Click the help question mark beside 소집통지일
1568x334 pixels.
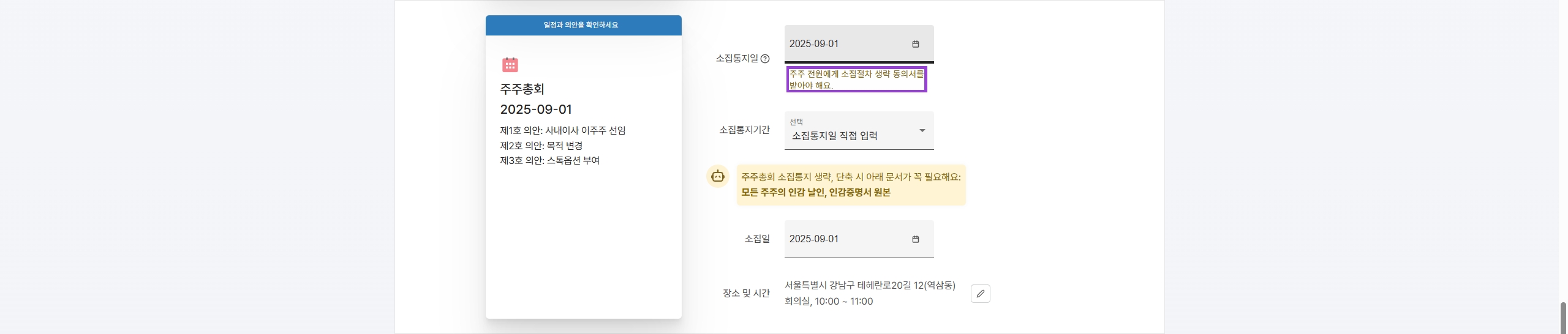tap(765, 59)
